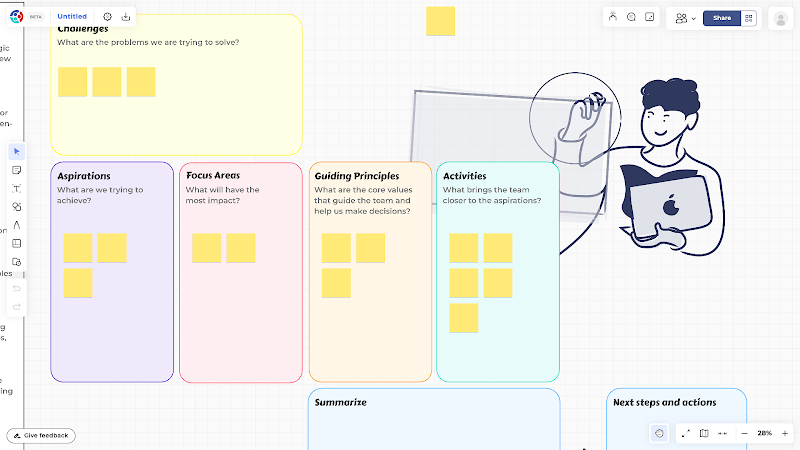Zoom out with the minus button
The height and width of the screenshot is (450, 800).
click(744, 433)
